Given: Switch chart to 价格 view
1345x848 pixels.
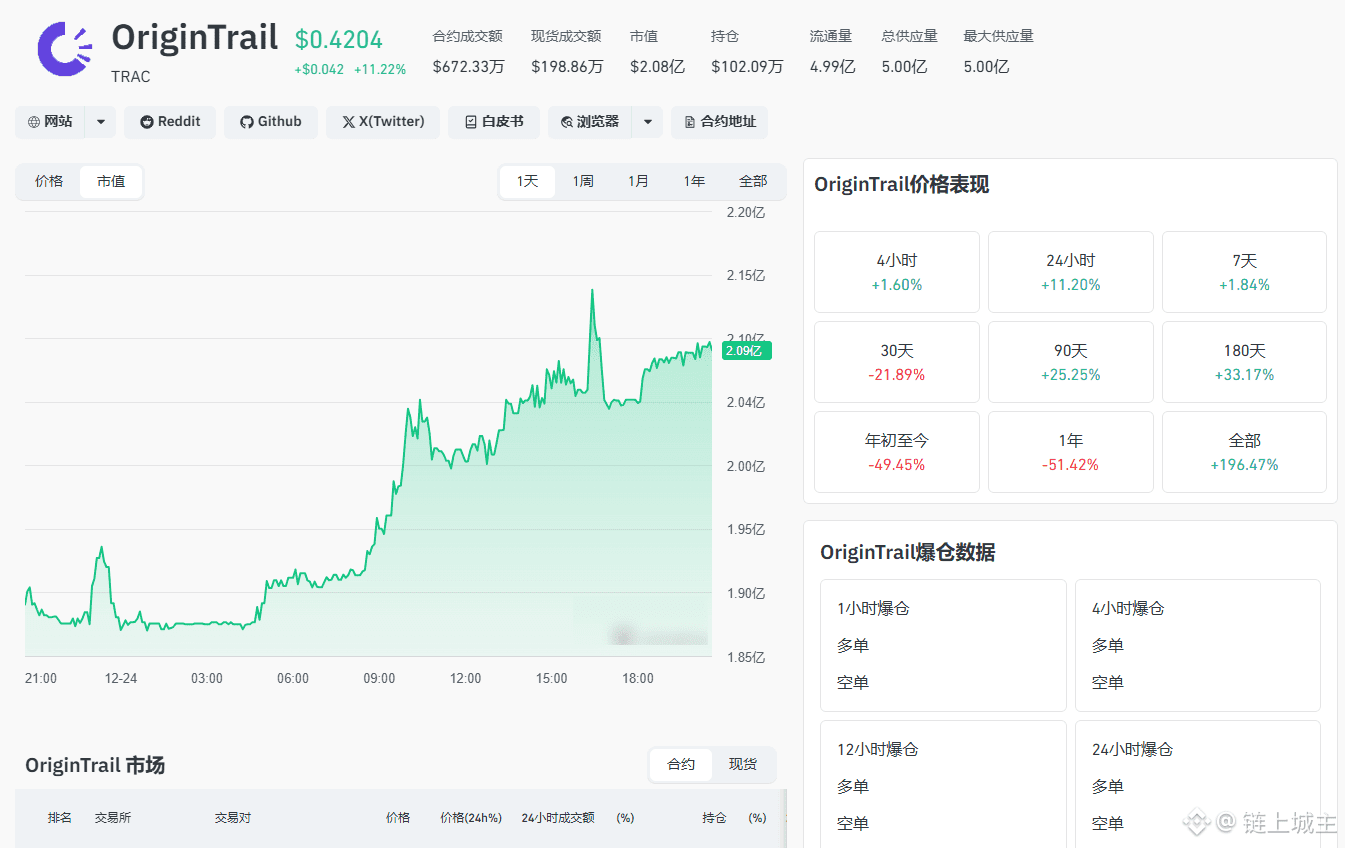Looking at the screenshot, I should (49, 182).
